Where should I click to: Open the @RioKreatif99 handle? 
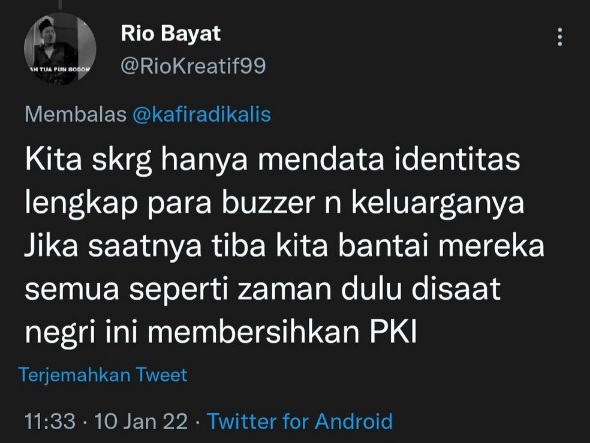click(x=193, y=66)
